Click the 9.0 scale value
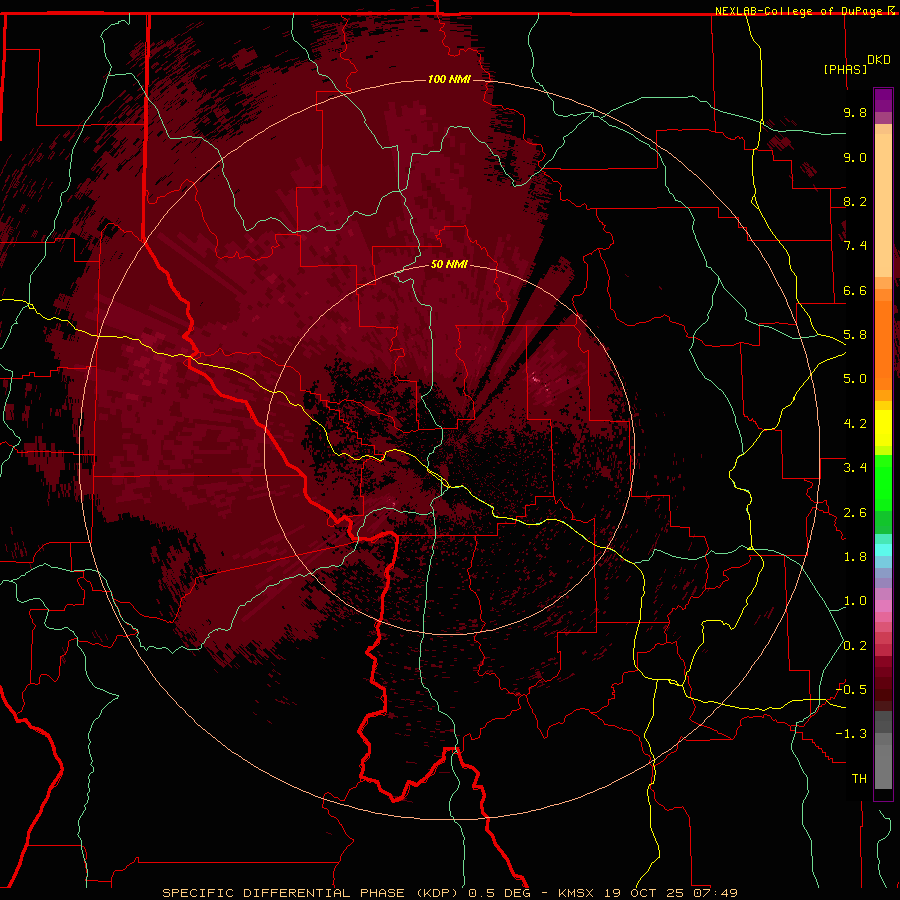The height and width of the screenshot is (900, 900). pyautogui.click(x=855, y=157)
